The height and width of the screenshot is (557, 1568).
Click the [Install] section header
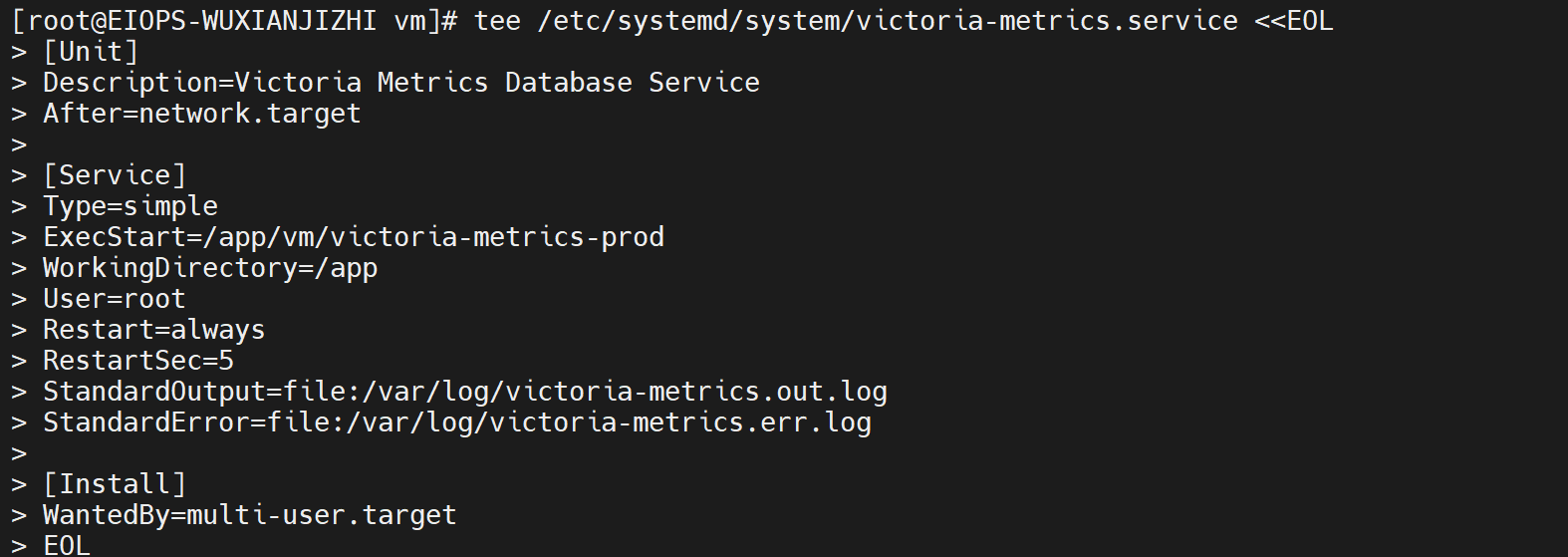click(115, 484)
